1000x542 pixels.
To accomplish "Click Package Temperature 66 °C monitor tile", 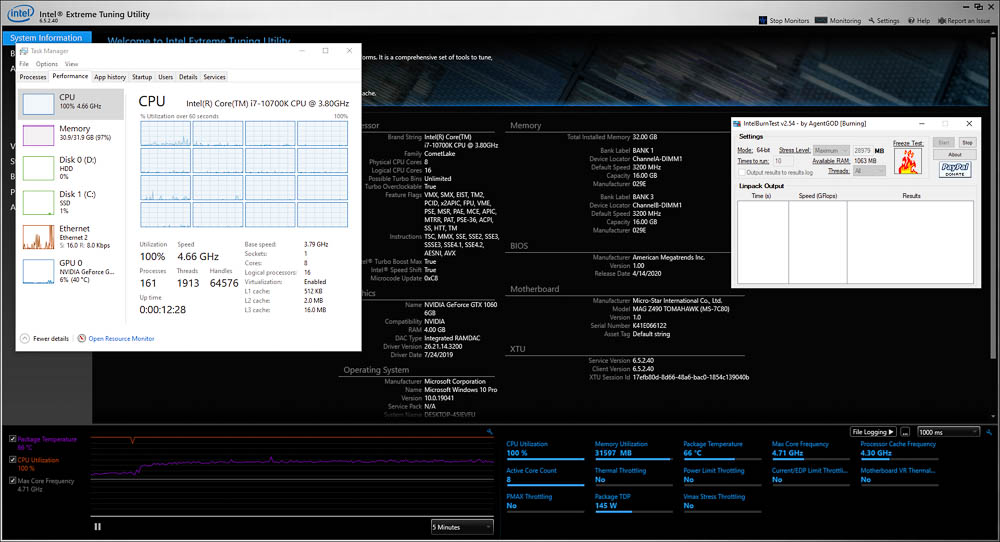I will 721,450.
